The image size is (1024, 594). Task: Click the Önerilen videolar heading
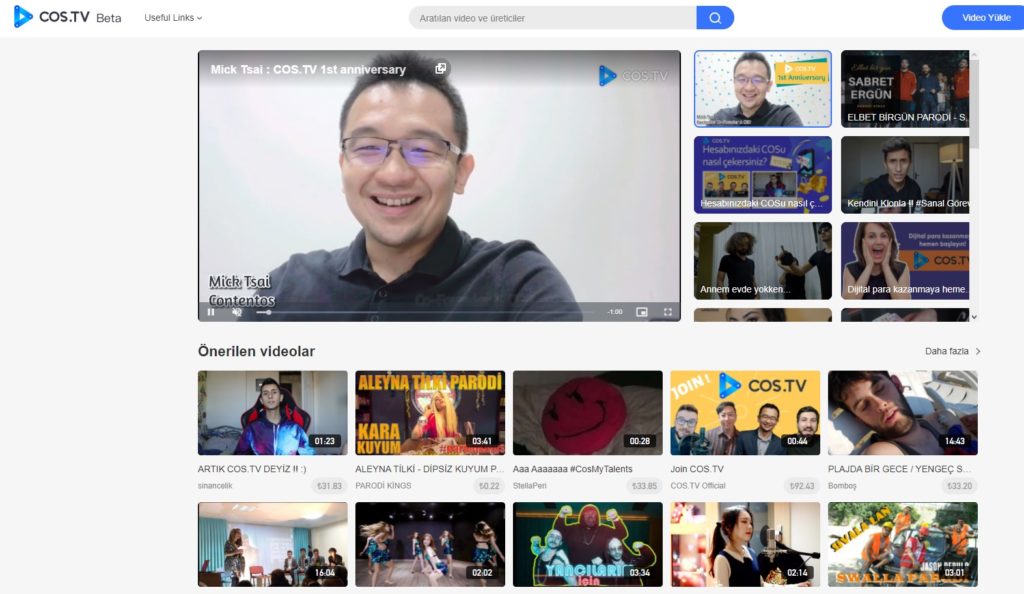click(x=256, y=351)
